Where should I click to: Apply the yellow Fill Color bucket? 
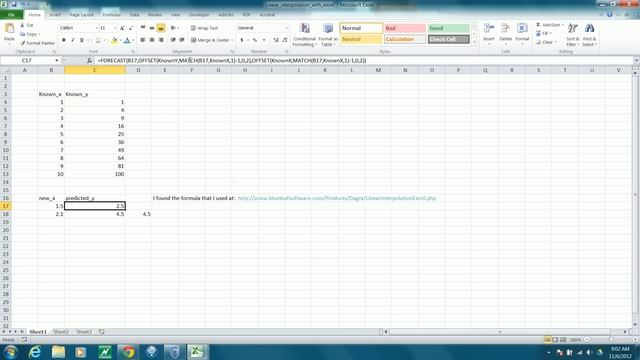coord(114,40)
